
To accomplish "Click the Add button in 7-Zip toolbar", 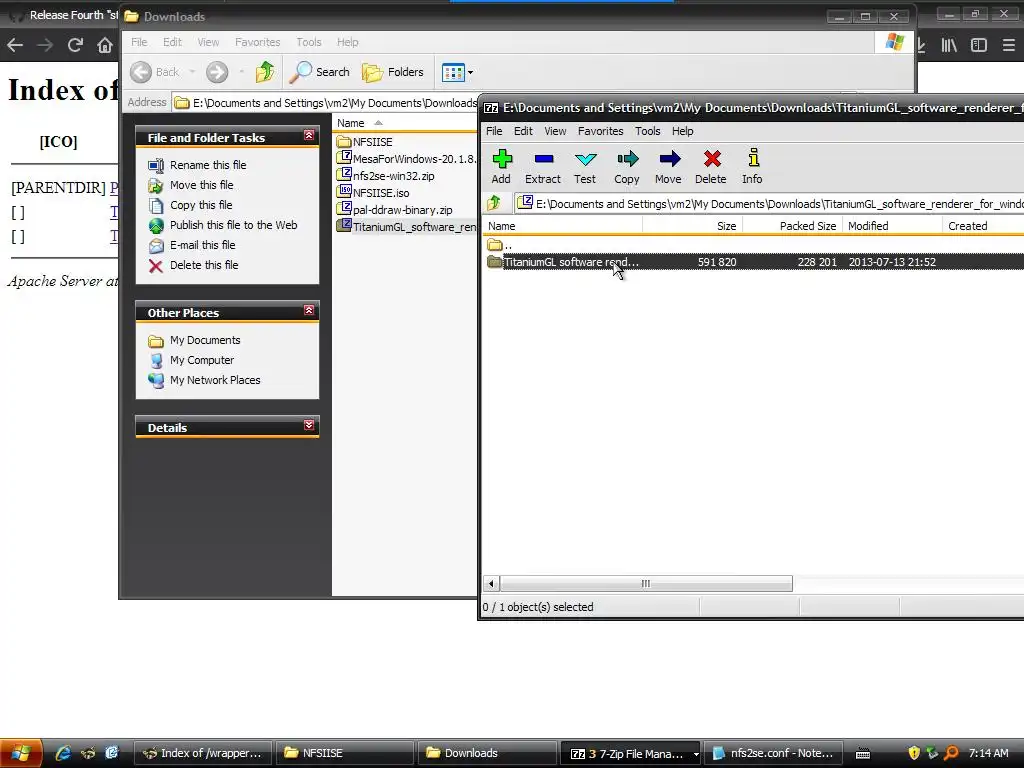I will tap(501, 167).
